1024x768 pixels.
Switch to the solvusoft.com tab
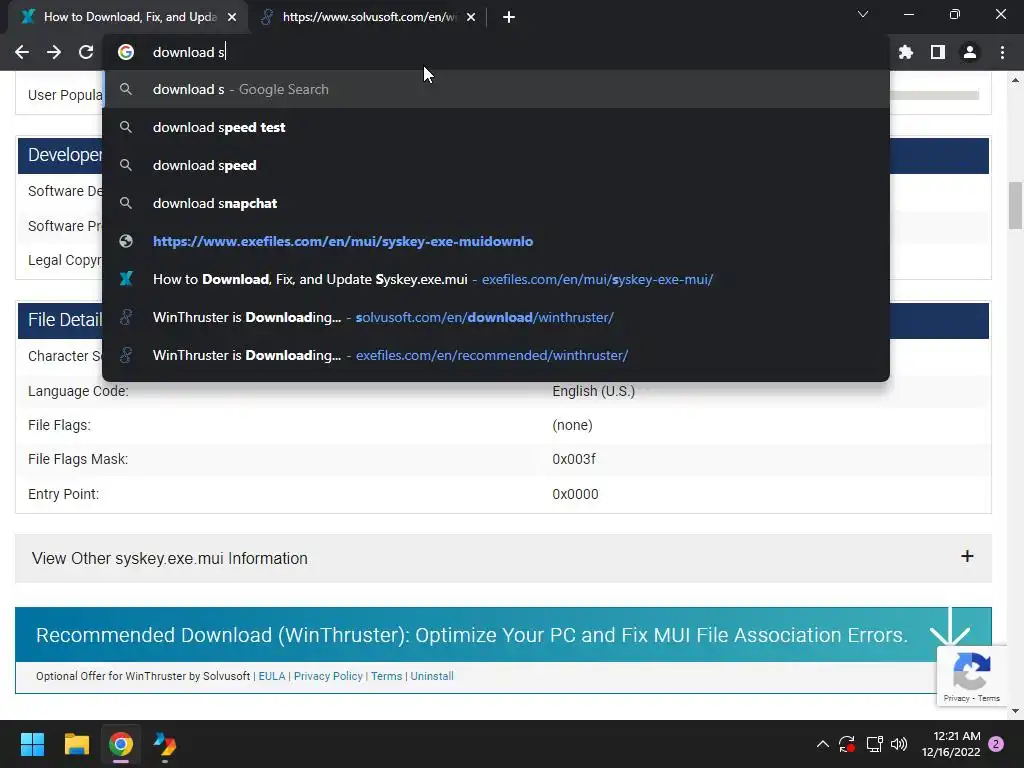(369, 17)
